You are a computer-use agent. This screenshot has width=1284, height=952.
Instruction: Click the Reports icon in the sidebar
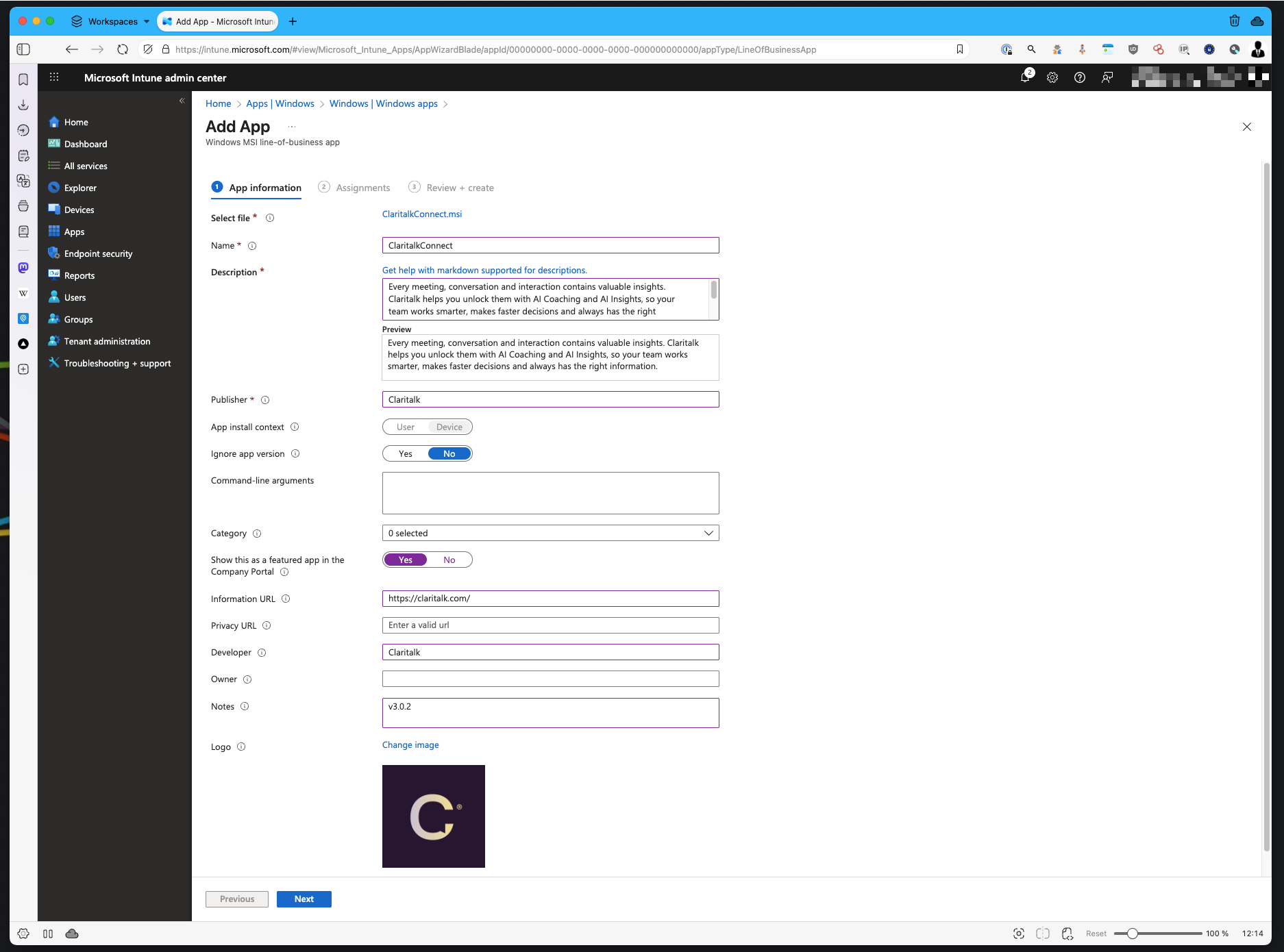coord(54,275)
